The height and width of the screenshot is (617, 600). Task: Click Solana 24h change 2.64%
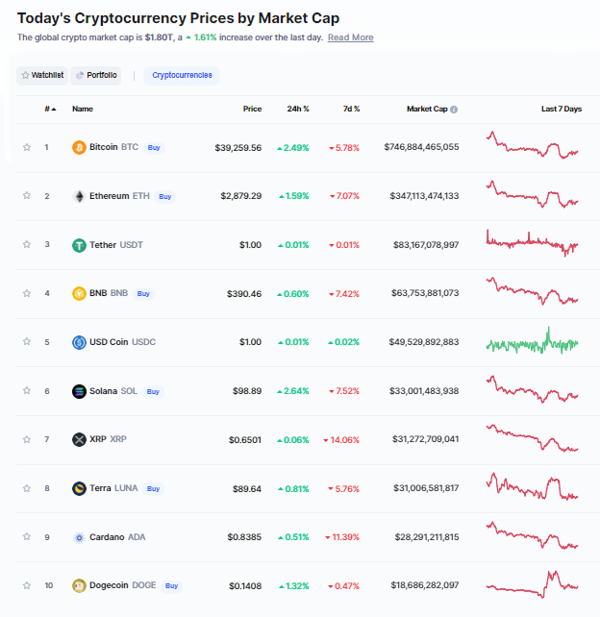click(x=293, y=391)
